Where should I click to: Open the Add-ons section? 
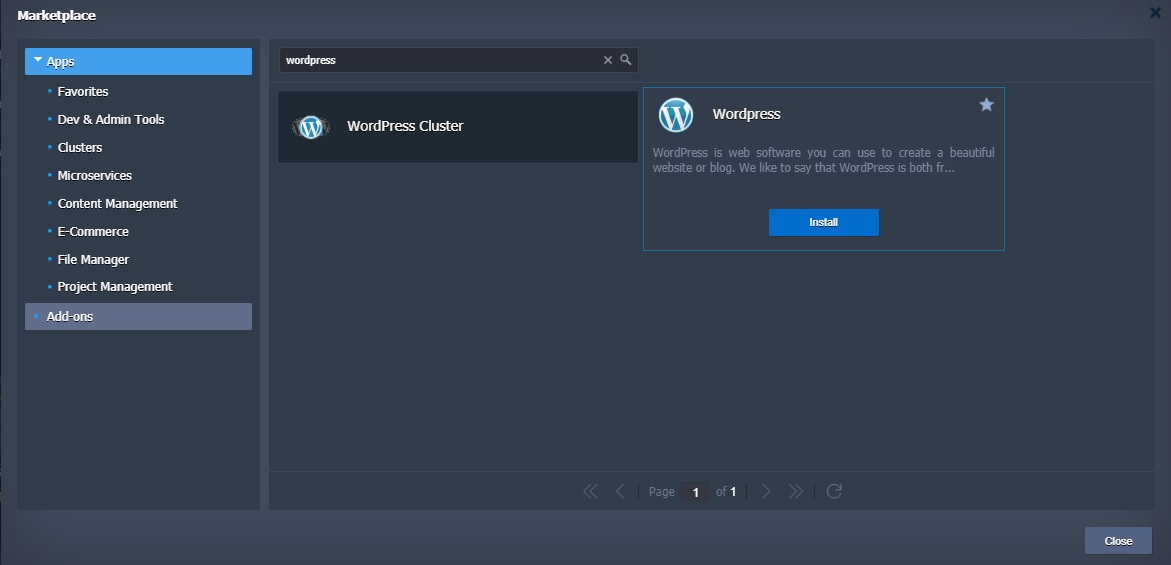(138, 316)
